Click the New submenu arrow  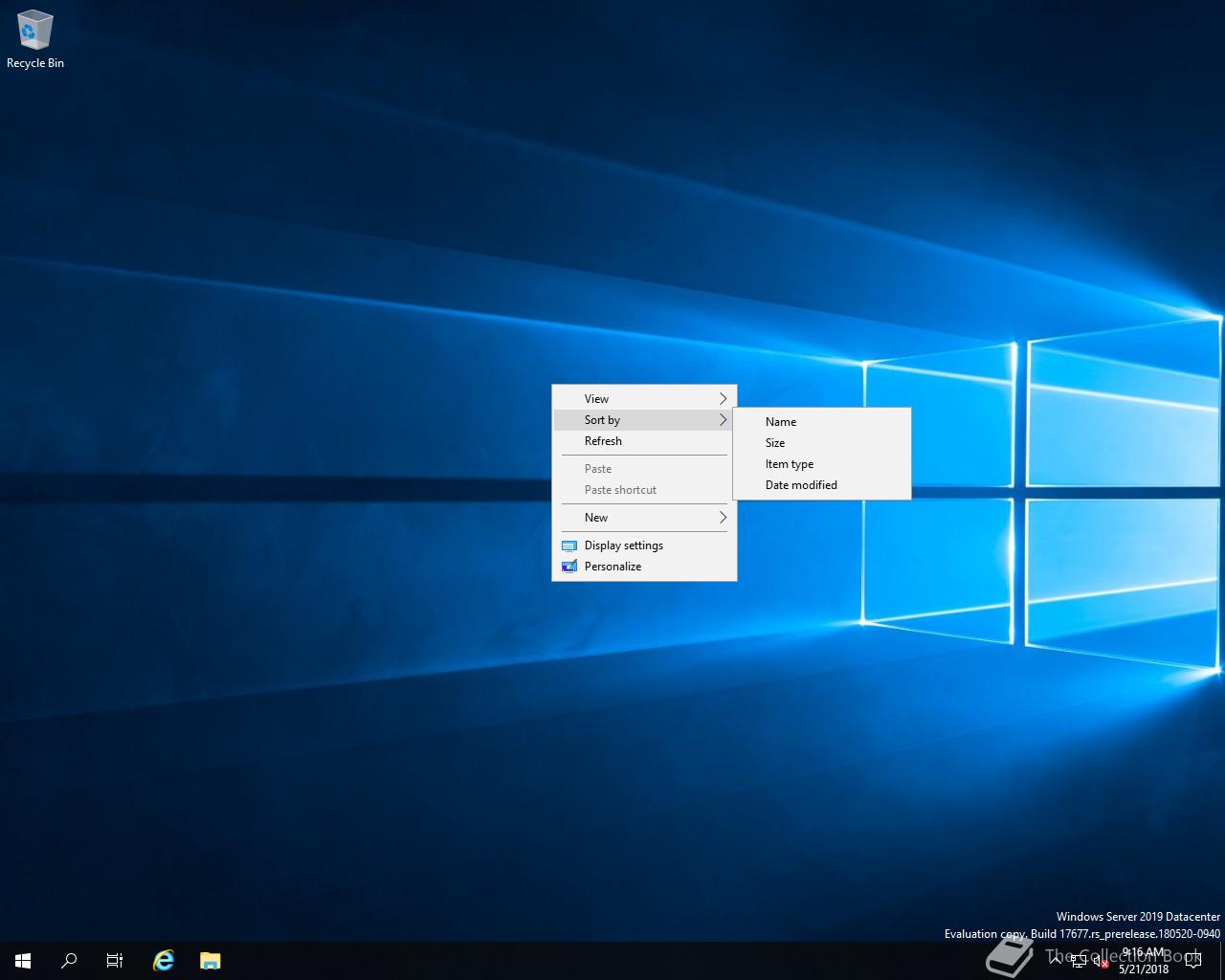[x=724, y=517]
